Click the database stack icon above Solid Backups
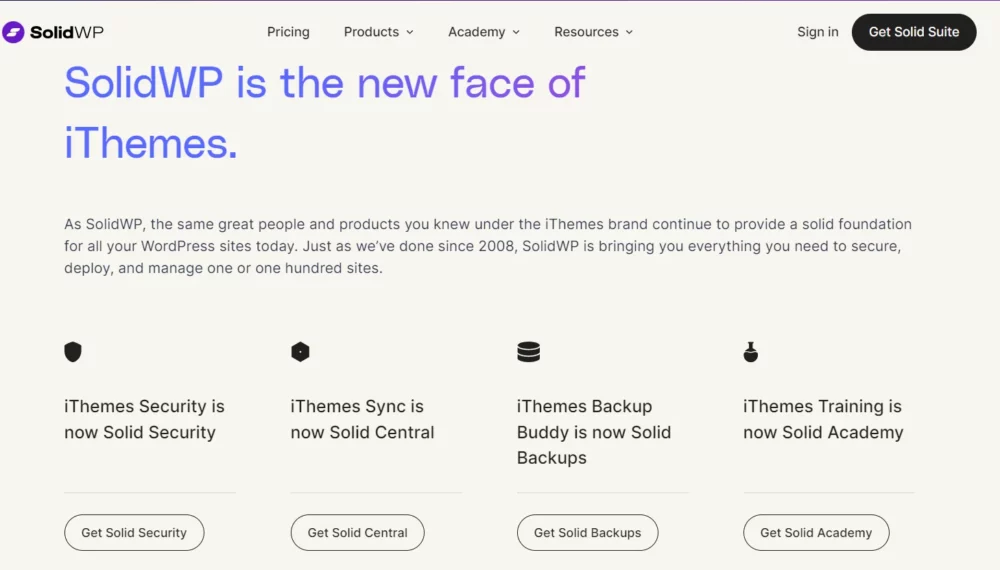 528,351
